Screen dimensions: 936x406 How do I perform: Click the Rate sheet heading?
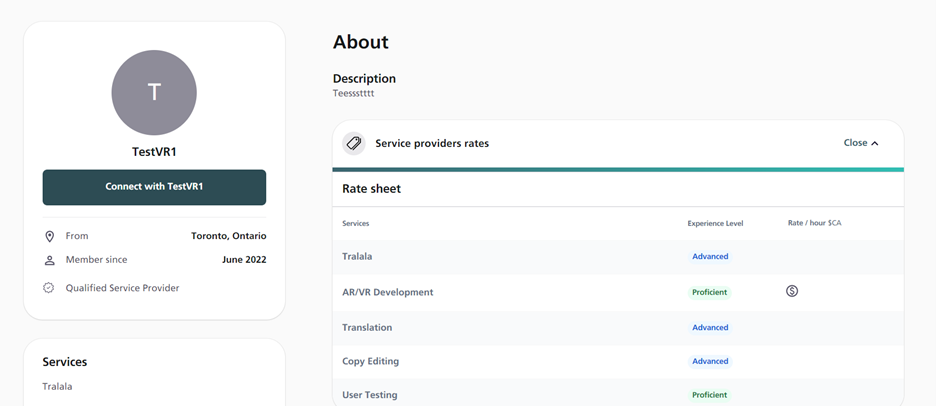(371, 189)
